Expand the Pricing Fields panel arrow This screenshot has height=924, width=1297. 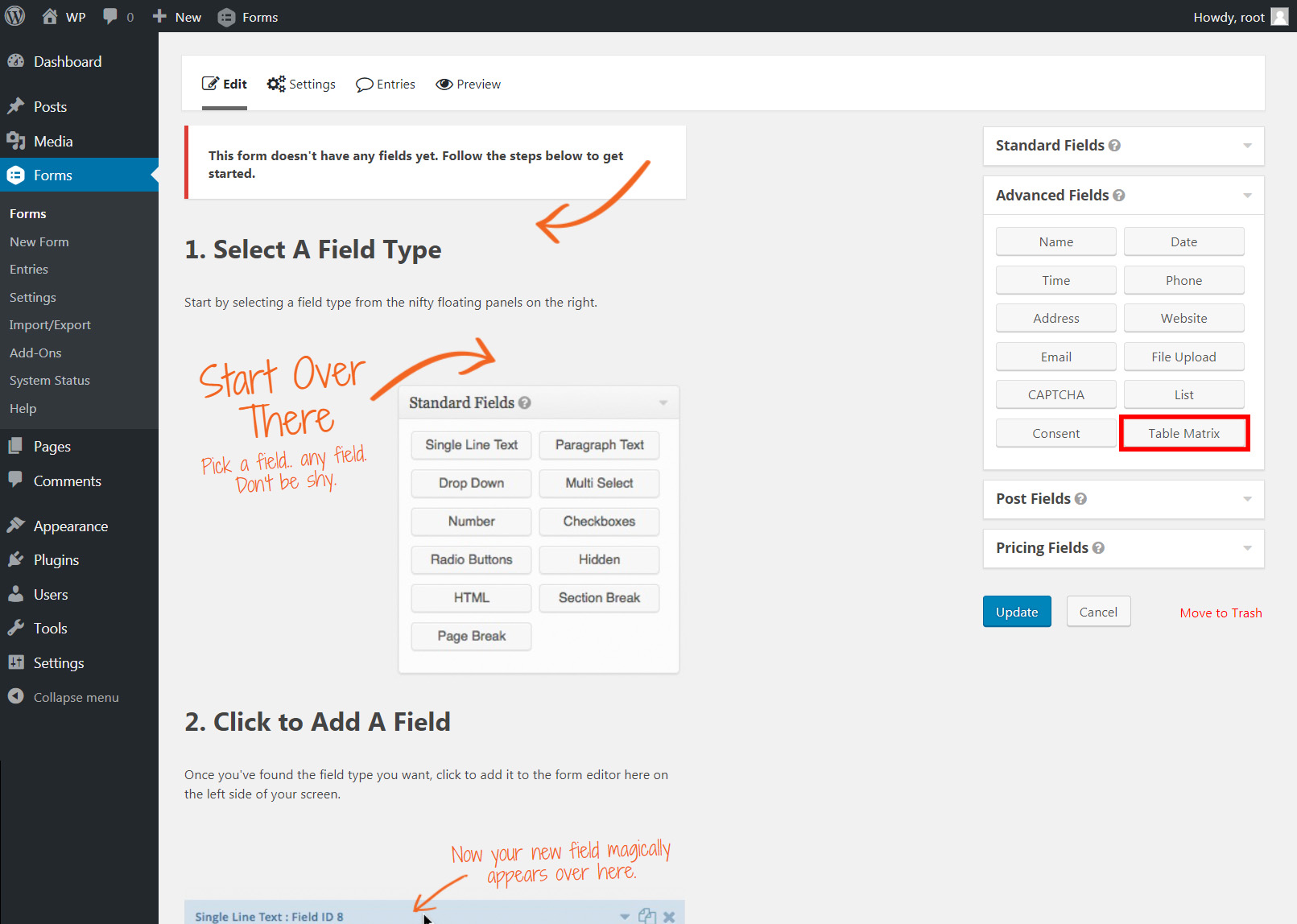(x=1247, y=548)
